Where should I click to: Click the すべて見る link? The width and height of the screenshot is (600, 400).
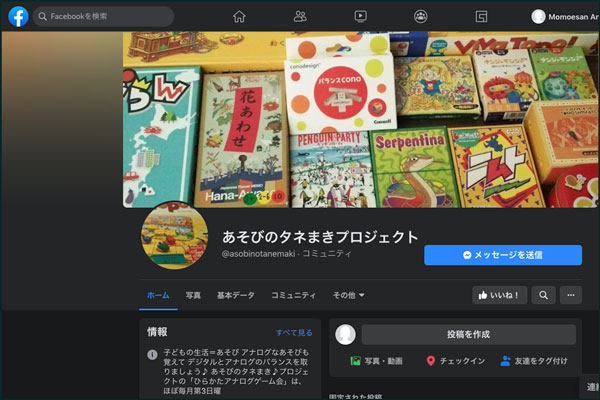[294, 332]
